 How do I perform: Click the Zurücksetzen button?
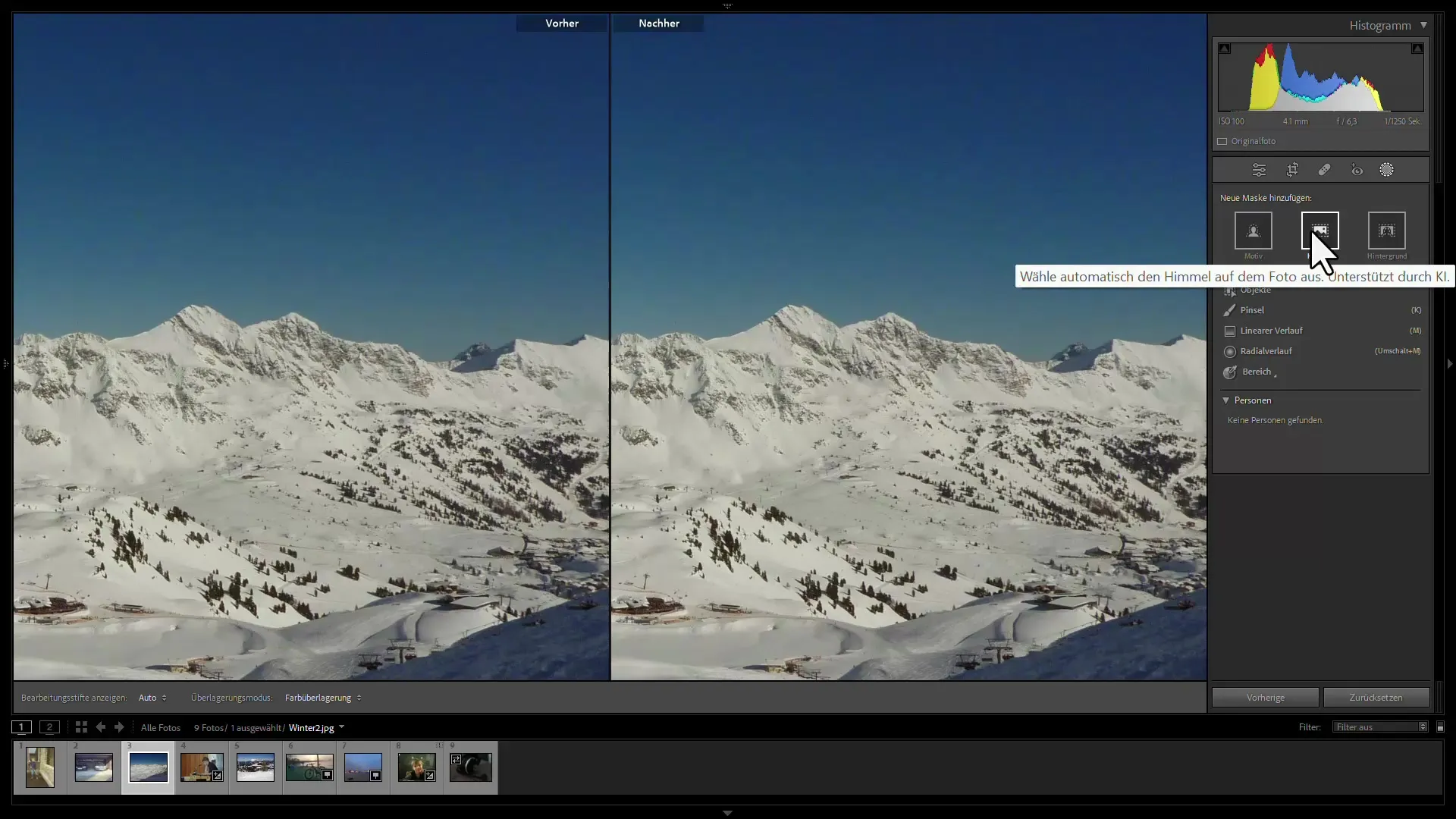pos(1376,698)
